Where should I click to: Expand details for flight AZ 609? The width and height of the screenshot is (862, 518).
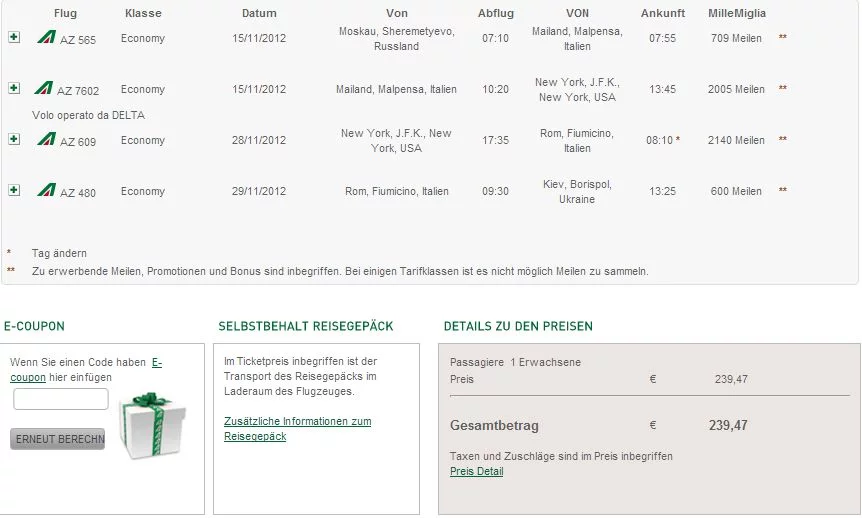(x=14, y=139)
